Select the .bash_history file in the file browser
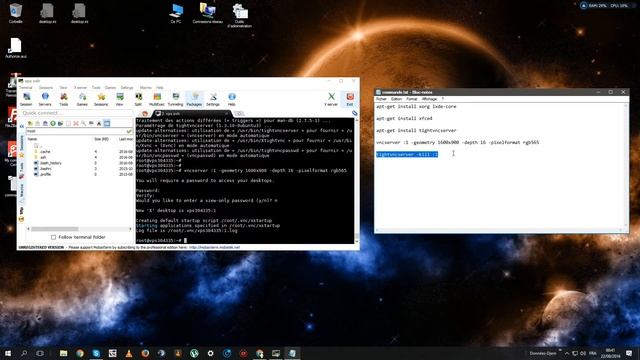The image size is (640, 360). pos(48,163)
